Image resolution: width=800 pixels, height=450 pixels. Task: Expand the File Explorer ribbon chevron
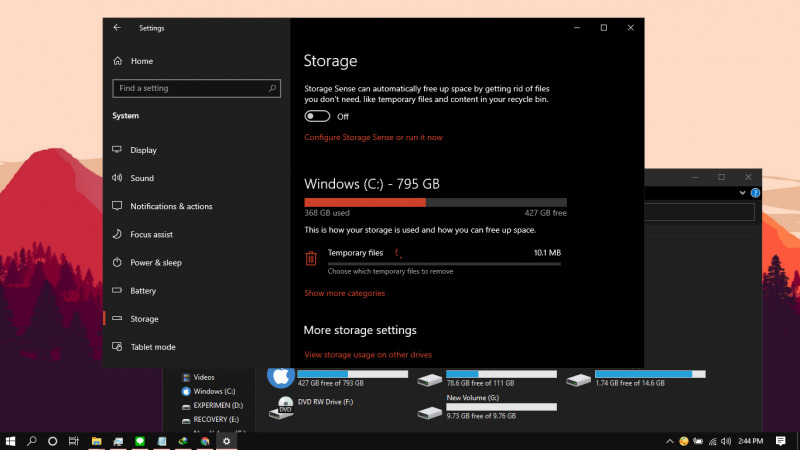coord(742,193)
